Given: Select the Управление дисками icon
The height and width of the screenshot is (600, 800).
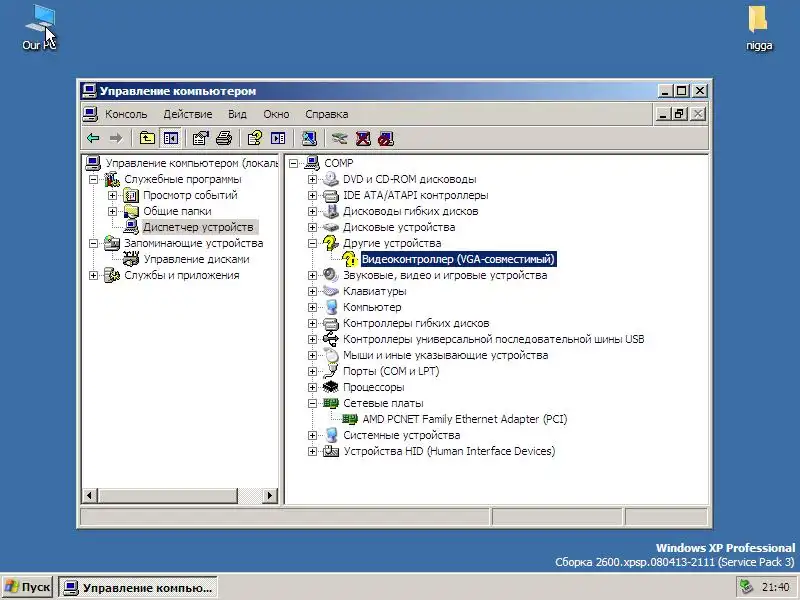Looking at the screenshot, I should tap(131, 259).
